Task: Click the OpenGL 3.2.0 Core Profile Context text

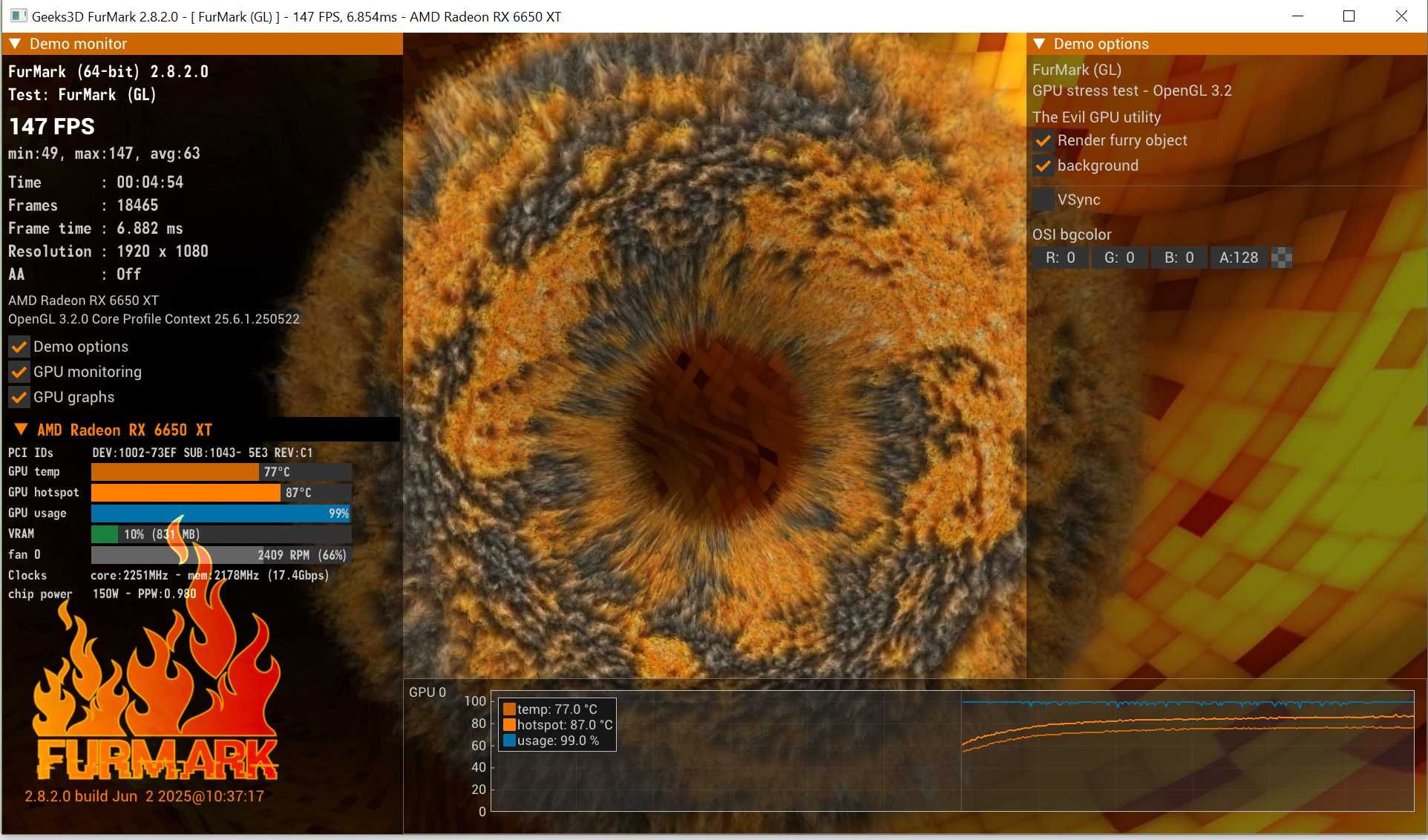Action: 154,319
